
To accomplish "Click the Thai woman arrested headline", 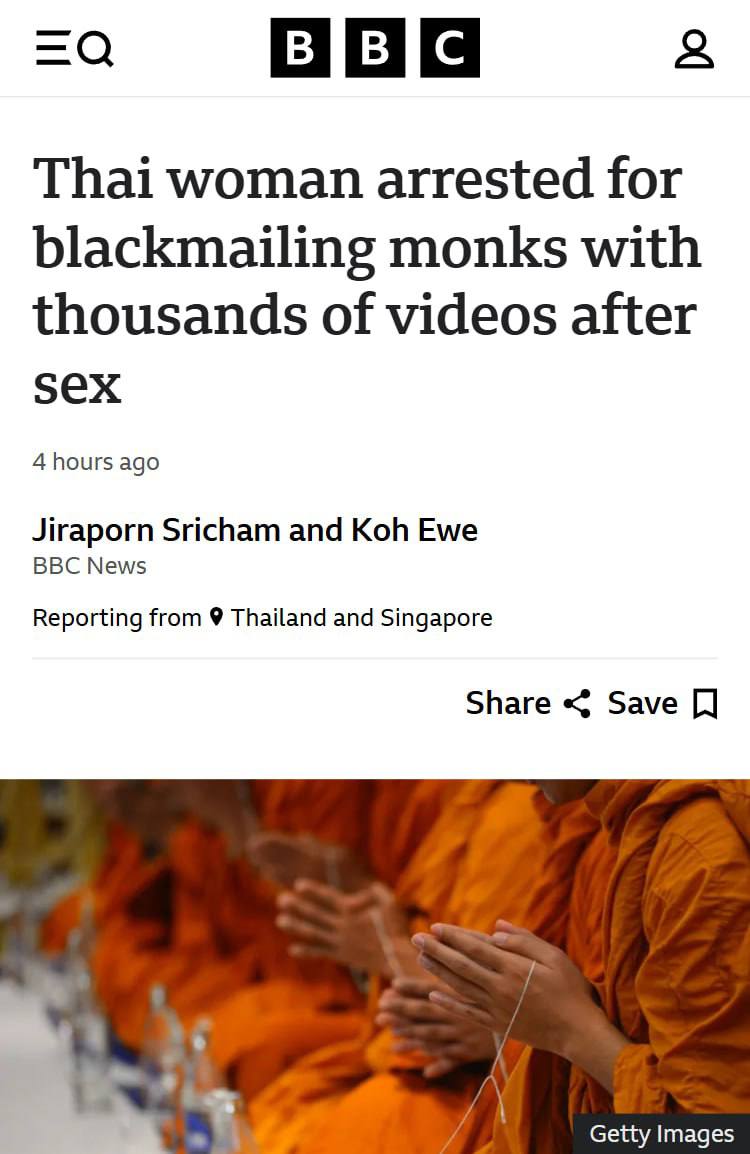I will tap(367, 280).
